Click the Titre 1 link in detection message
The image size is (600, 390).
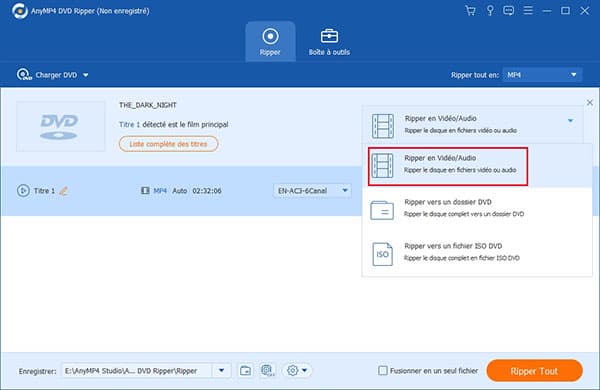click(129, 124)
